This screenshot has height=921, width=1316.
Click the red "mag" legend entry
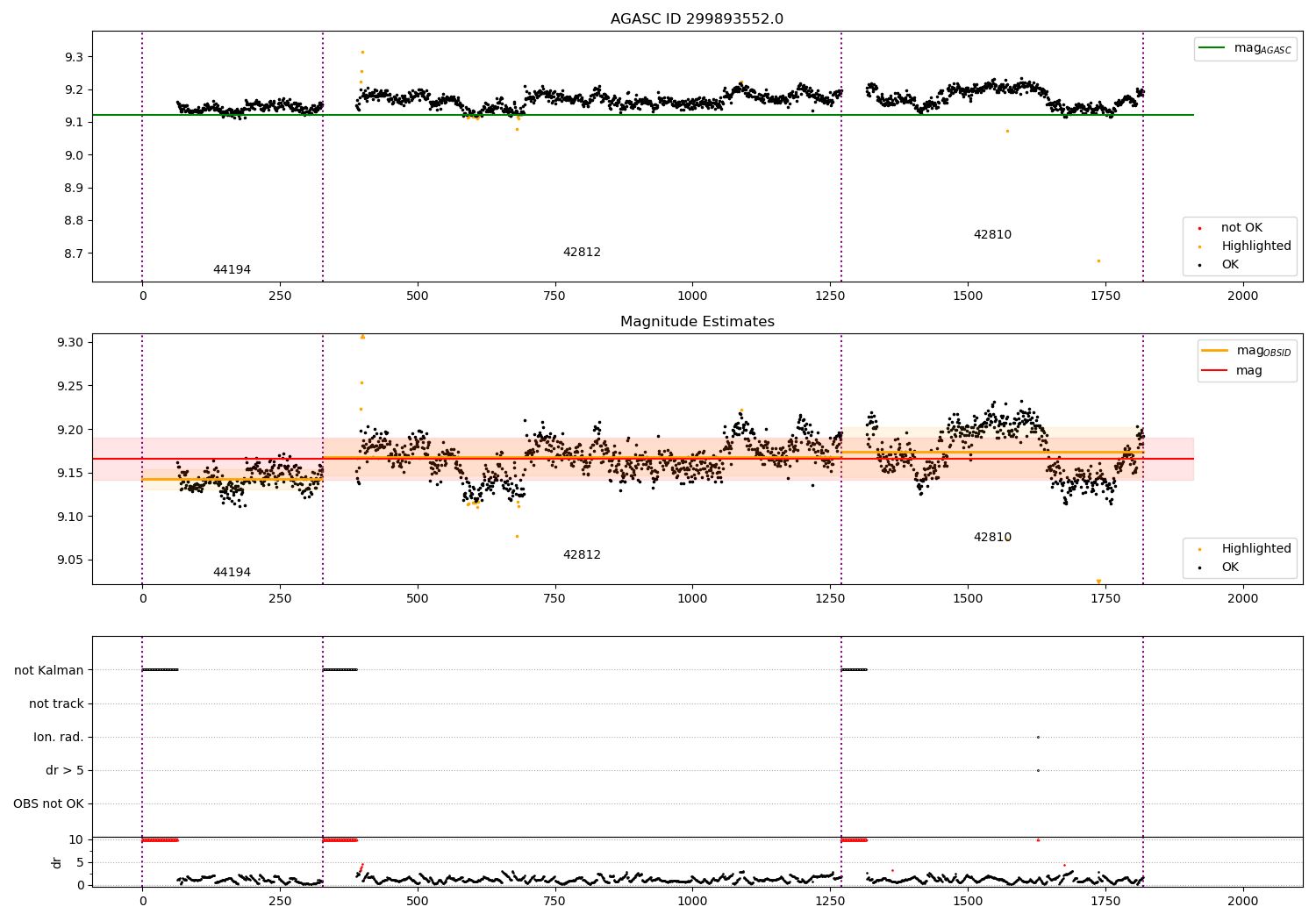pos(1249,371)
